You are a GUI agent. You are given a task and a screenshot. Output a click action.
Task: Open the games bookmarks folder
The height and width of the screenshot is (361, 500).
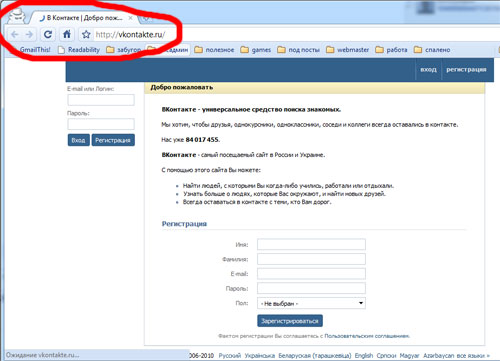pos(256,50)
